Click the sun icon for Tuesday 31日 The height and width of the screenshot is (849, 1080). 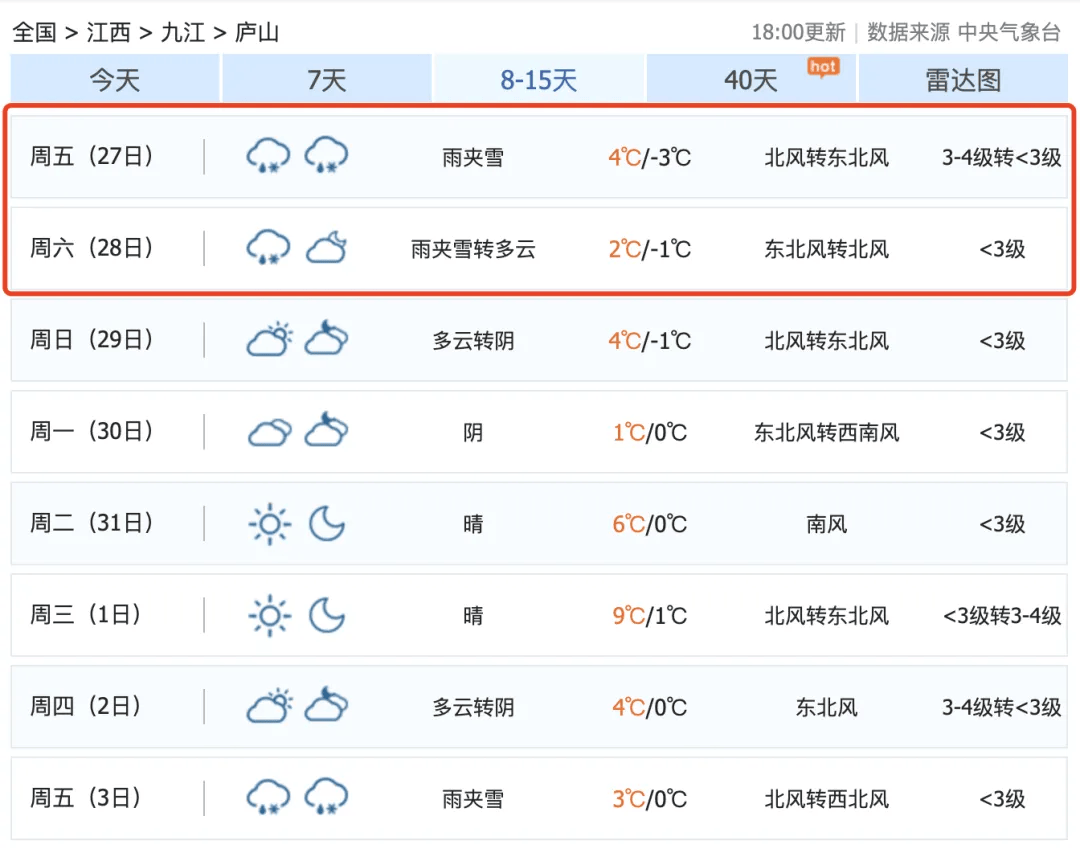click(x=268, y=524)
